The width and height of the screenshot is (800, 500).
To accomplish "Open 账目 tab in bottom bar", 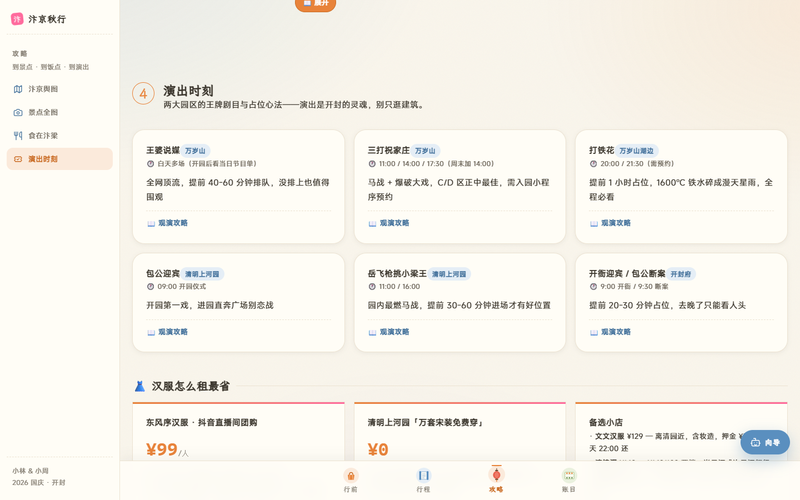I will pos(569,480).
